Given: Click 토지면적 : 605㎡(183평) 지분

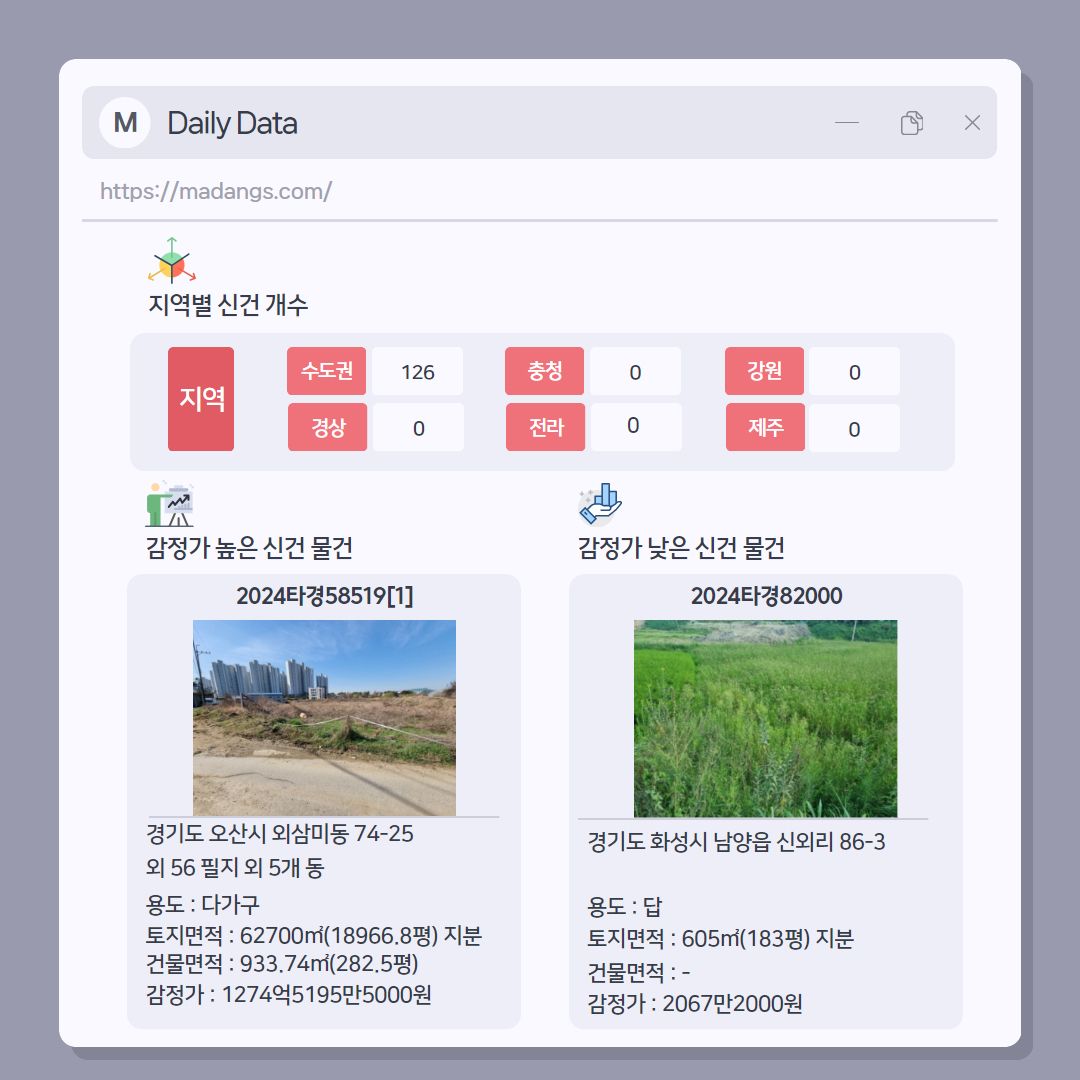Looking at the screenshot, I should 720,938.
